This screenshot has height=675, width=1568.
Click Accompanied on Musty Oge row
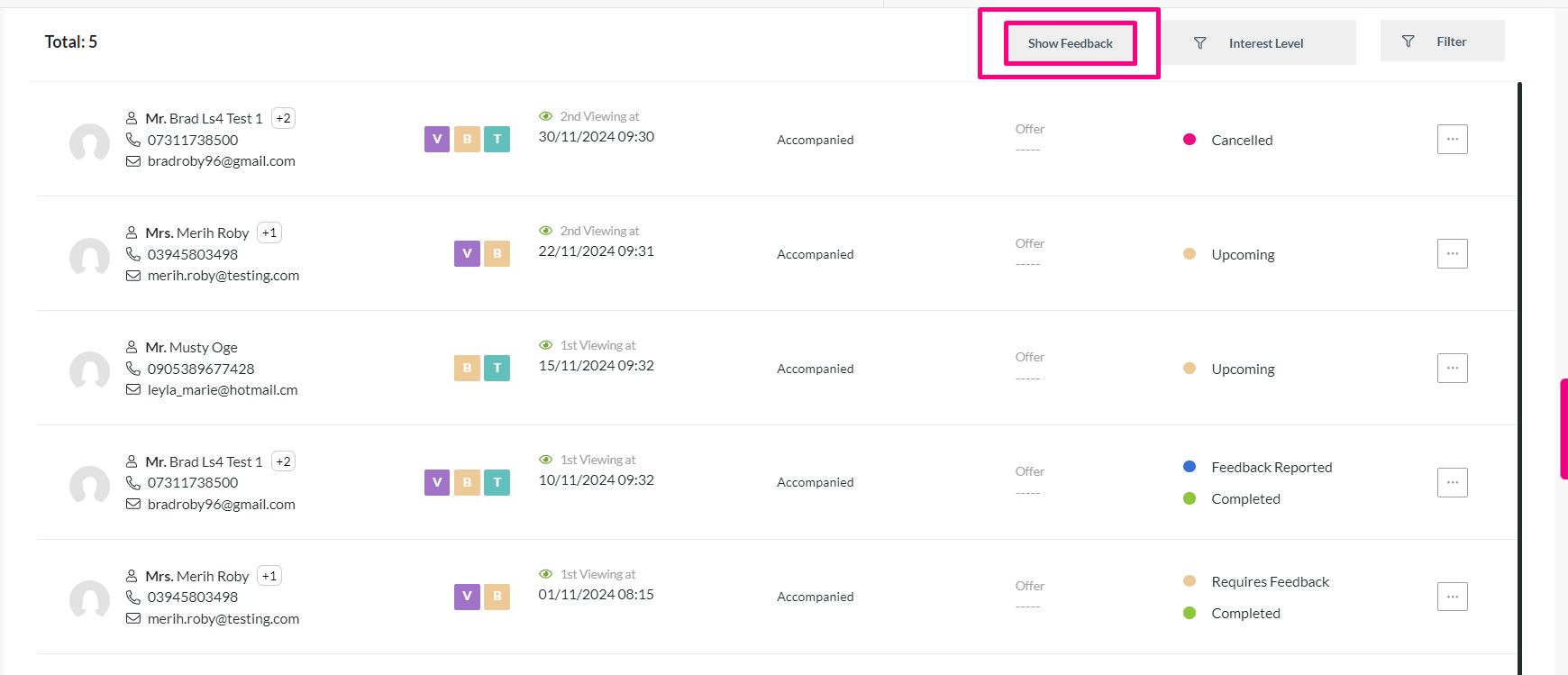[x=816, y=369]
